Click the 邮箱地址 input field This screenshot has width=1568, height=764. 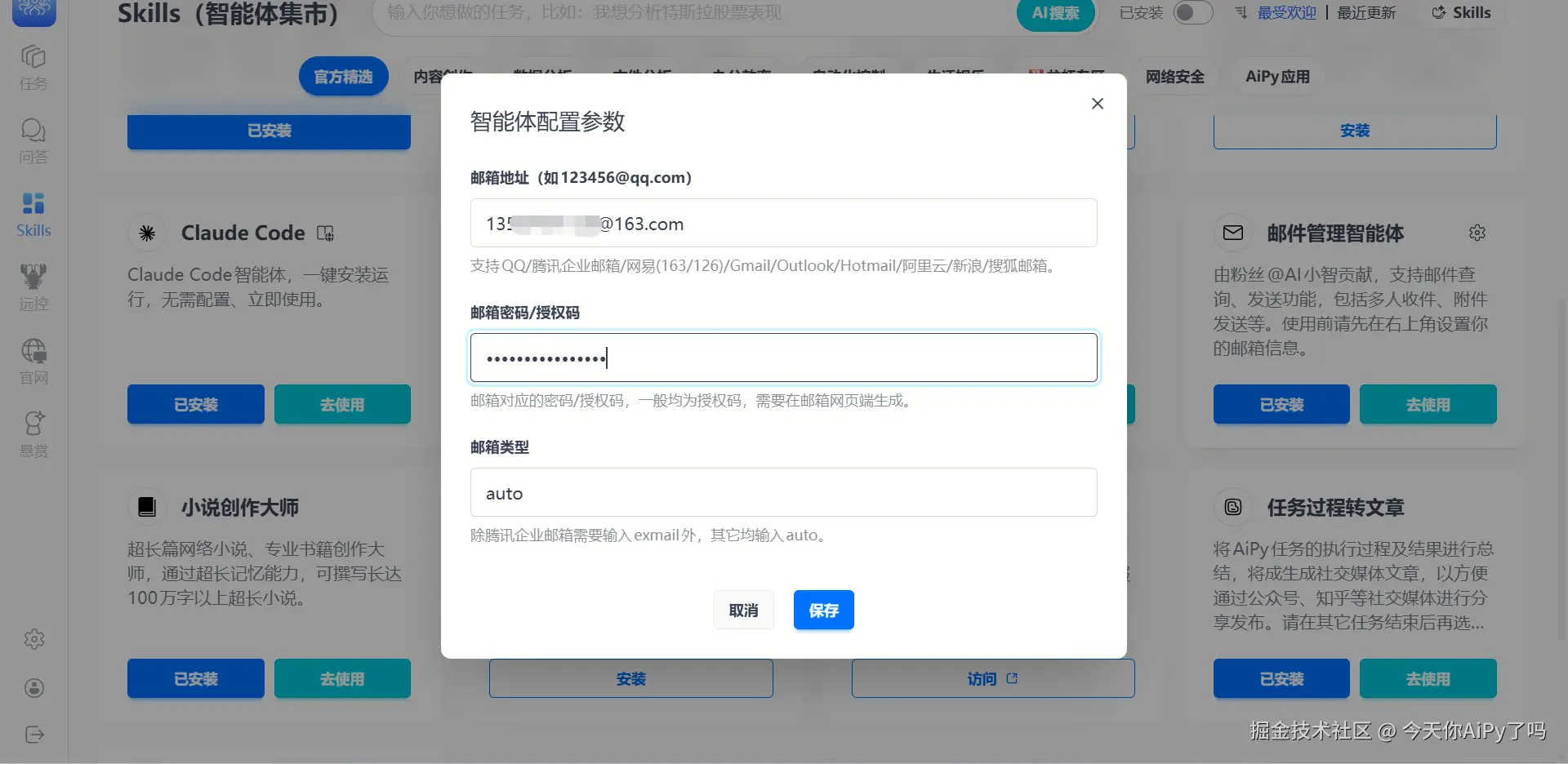pos(783,223)
